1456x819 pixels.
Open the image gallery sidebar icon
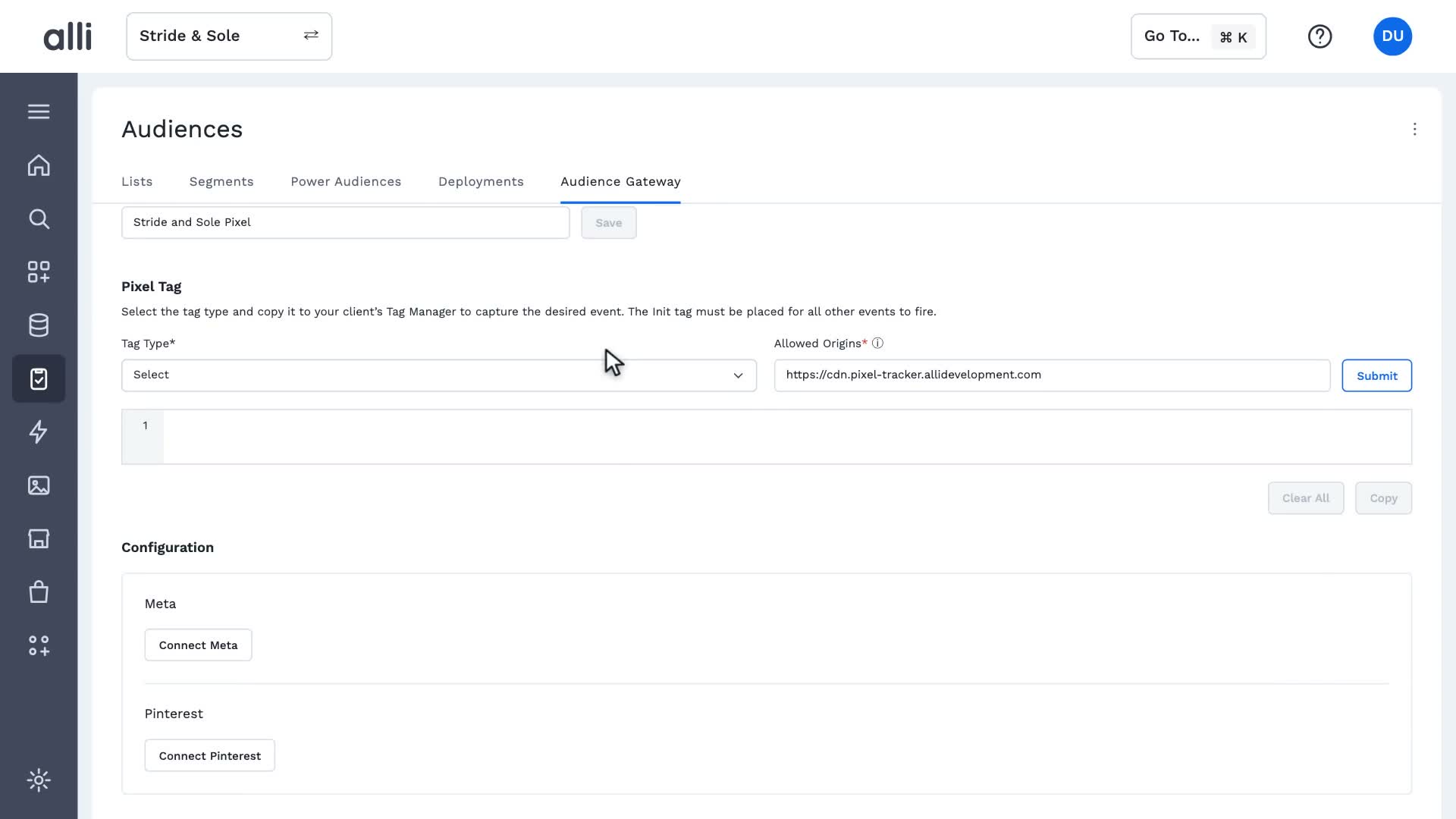pos(39,485)
